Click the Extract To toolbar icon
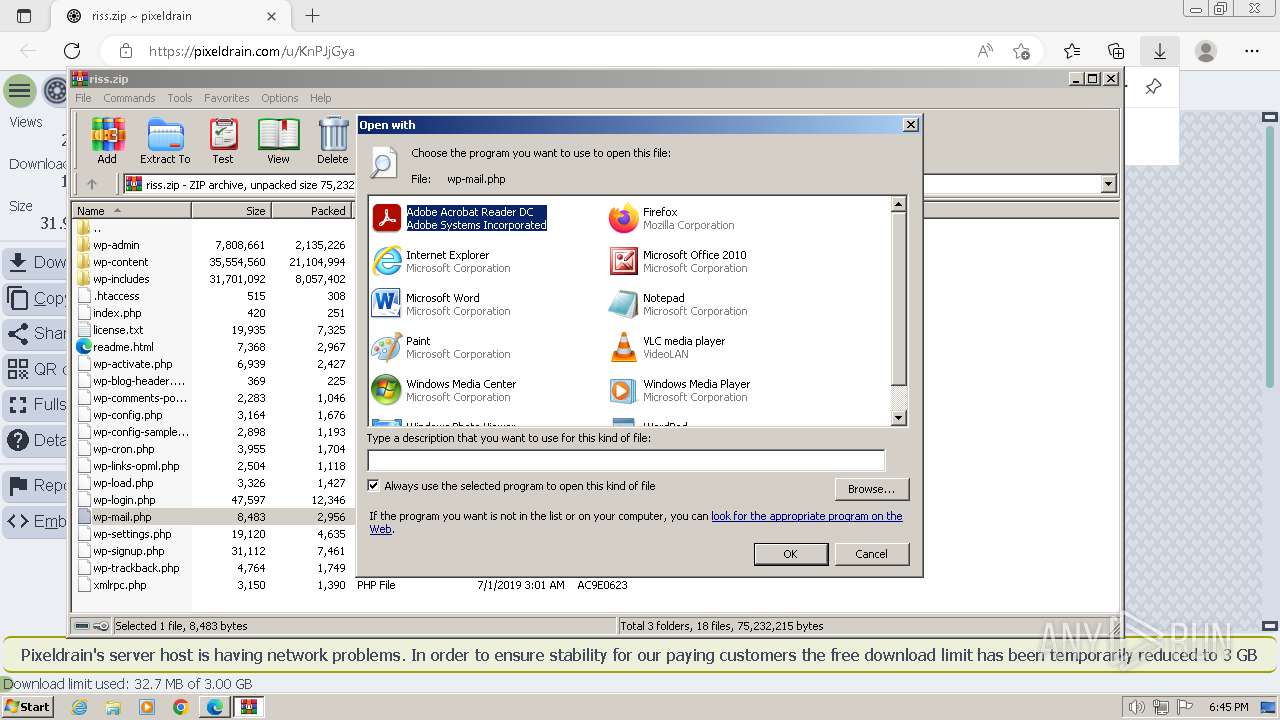The width and height of the screenshot is (1280, 720). [x=165, y=141]
